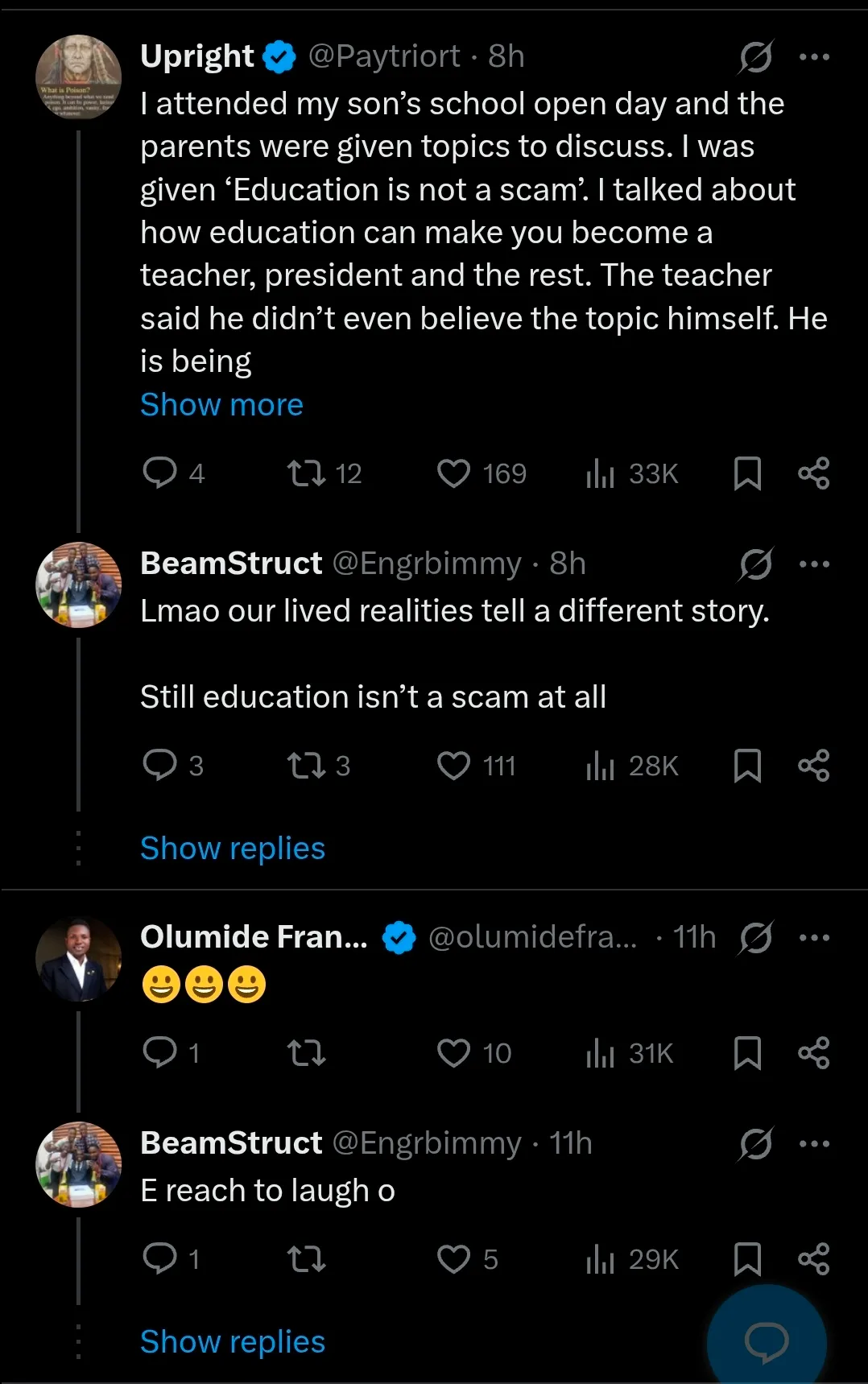Viewport: 868px width, 1384px height.
Task: Bookmark Olumide's emoji post
Action: point(747,1053)
